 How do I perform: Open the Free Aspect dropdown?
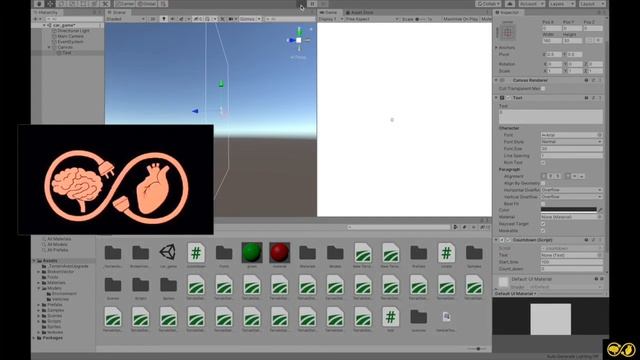point(372,19)
